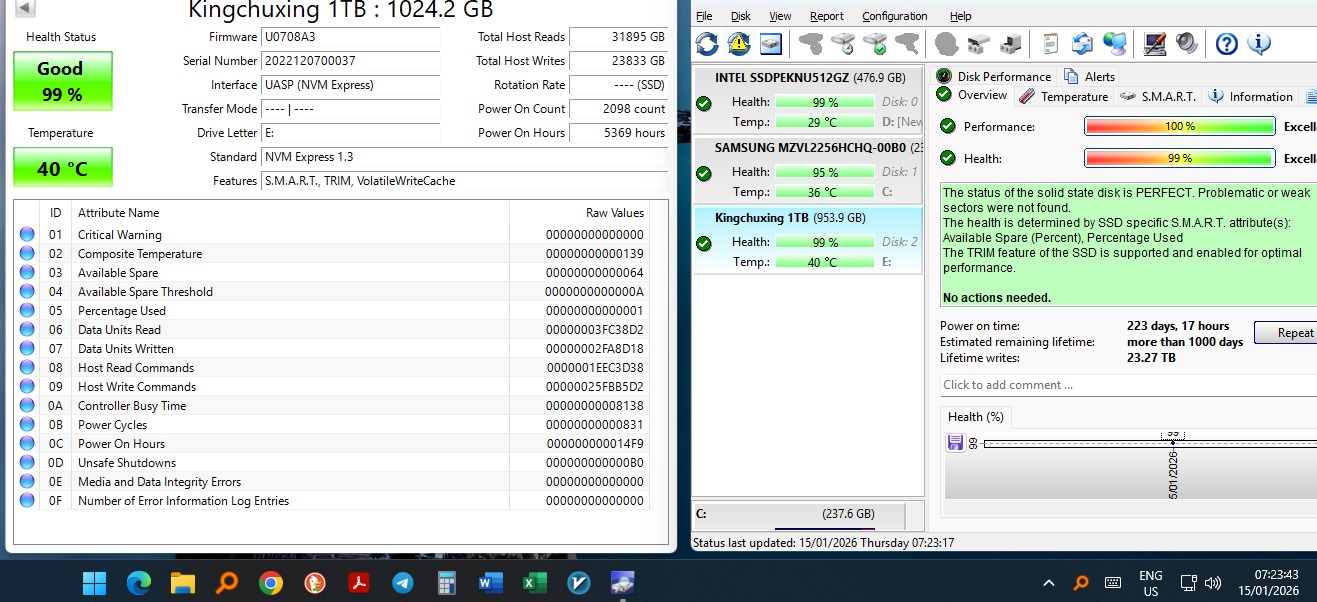Image resolution: width=1317 pixels, height=602 pixels.
Task: Open the notepad report toolbar icon
Action: [1050, 44]
